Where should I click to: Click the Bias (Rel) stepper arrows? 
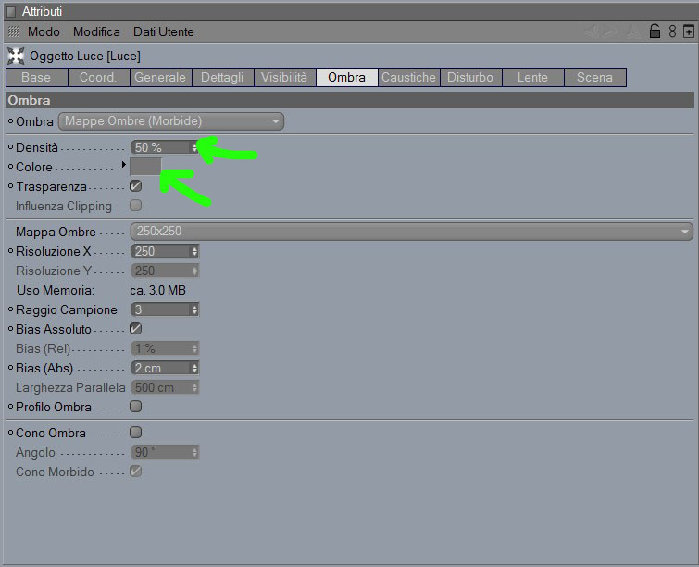point(194,349)
